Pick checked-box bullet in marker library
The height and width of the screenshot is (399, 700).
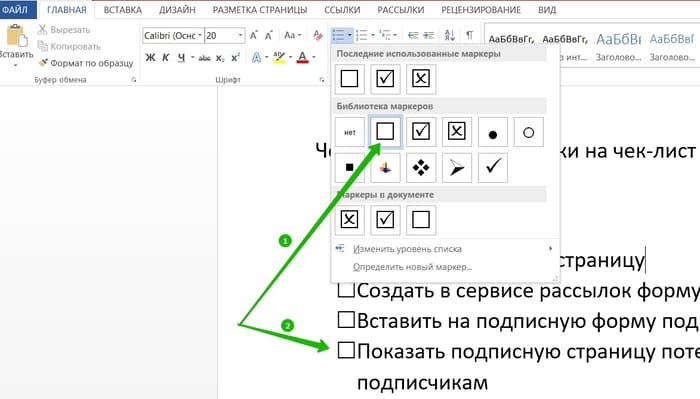point(421,132)
